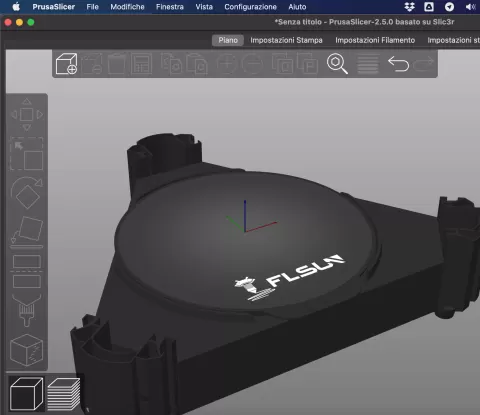Click the Redo arrow icon

click(423, 63)
